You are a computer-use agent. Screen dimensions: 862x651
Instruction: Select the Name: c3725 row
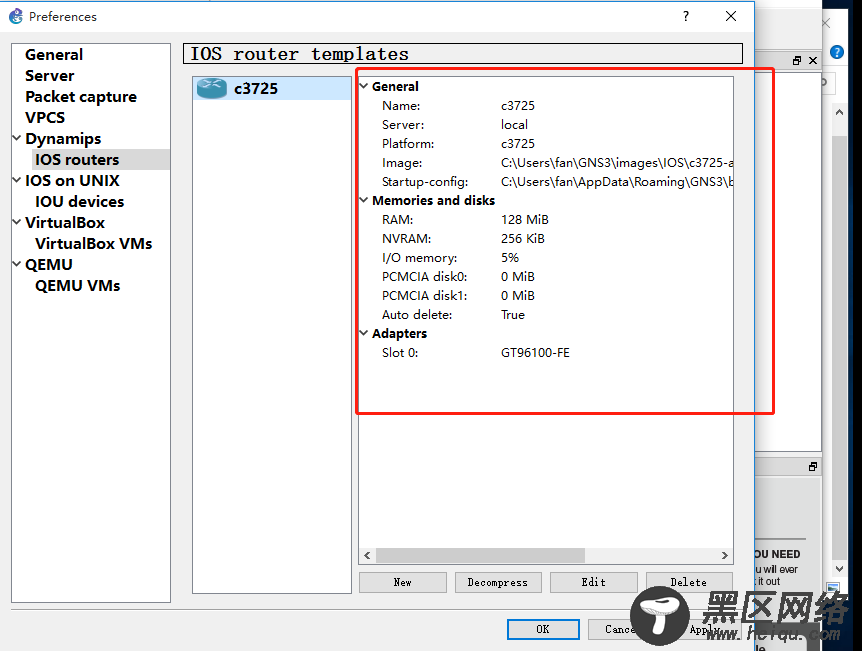(546, 106)
